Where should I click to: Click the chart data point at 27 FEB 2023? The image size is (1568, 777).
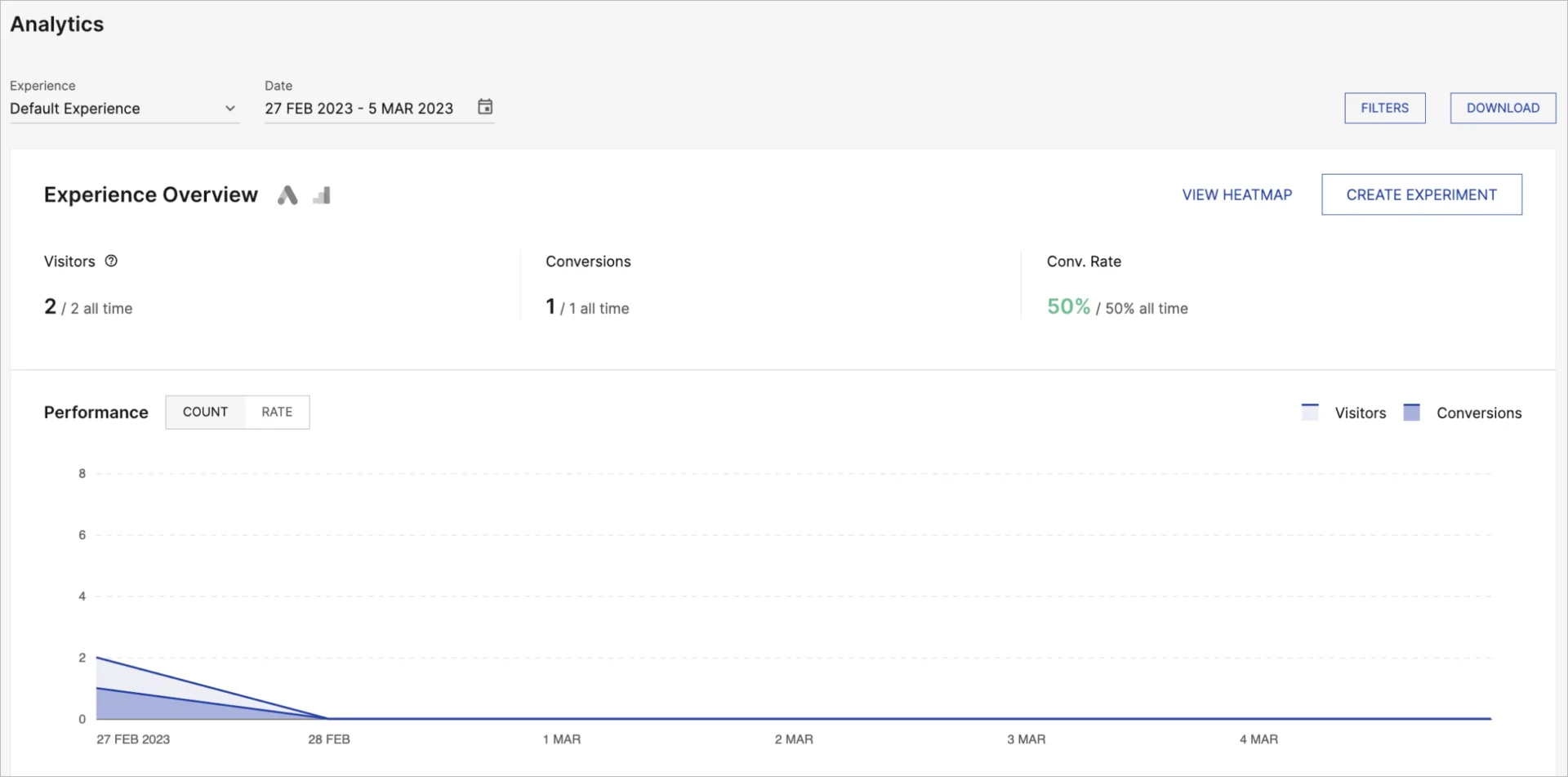click(98, 659)
